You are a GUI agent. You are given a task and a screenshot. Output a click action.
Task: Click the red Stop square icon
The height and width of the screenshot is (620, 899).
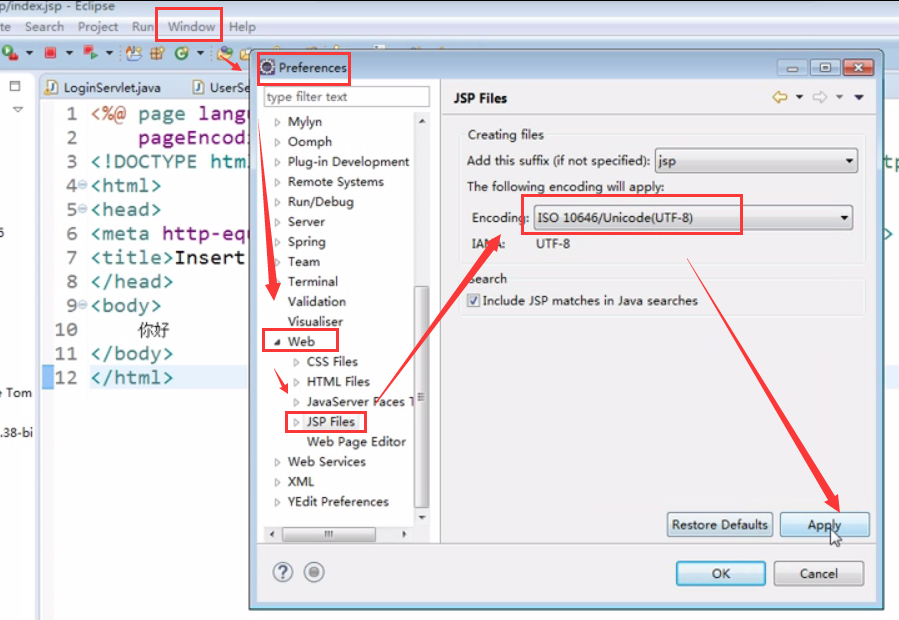pyautogui.click(x=50, y=53)
